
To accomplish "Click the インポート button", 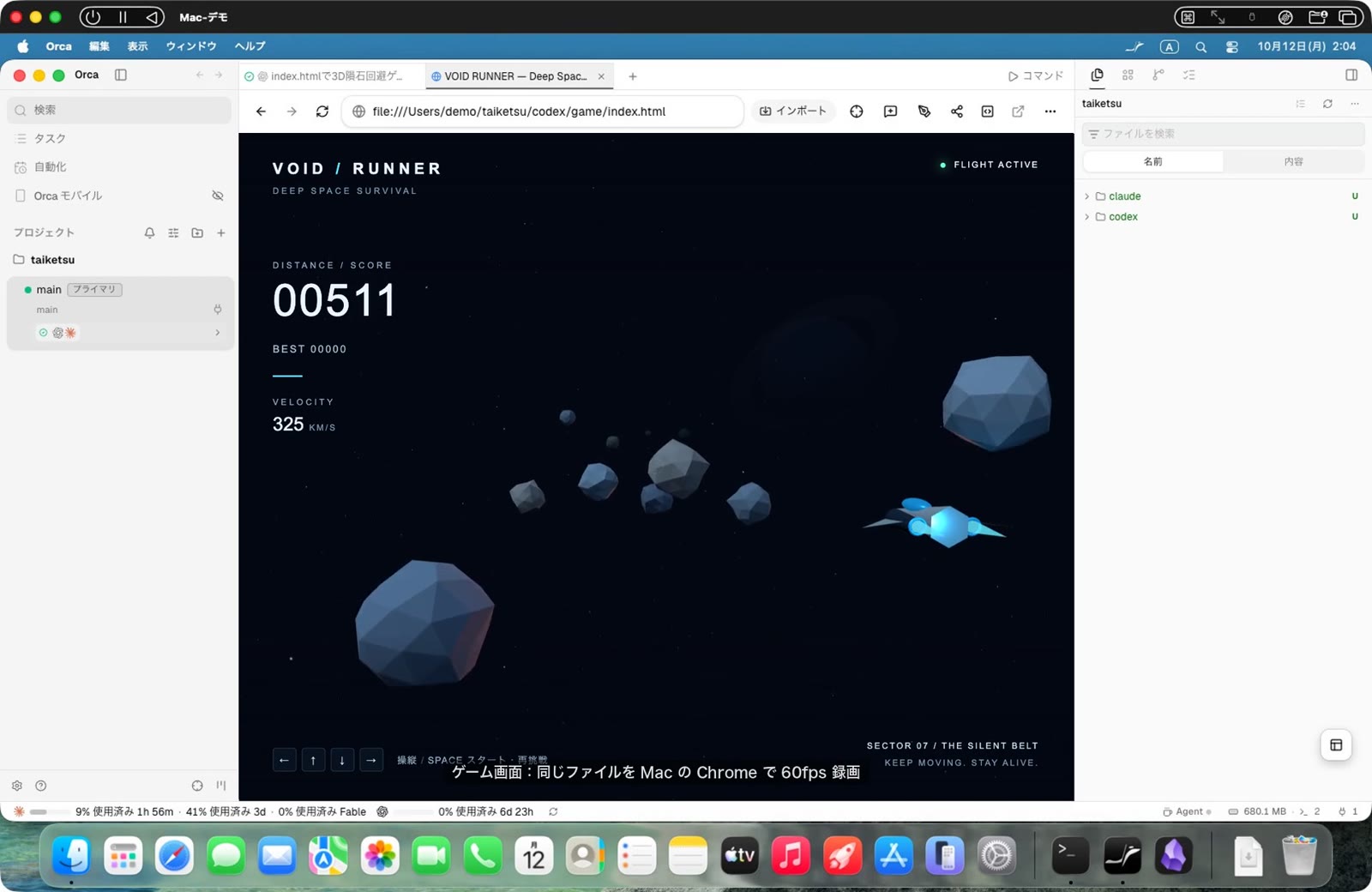I will point(793,111).
